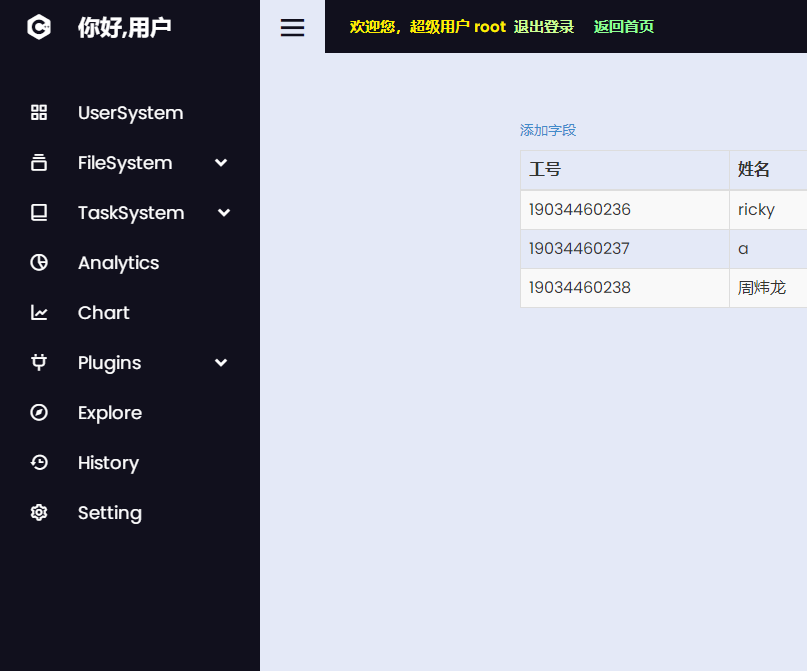Select UserSystem in the sidebar
807x671 pixels.
[130, 112]
